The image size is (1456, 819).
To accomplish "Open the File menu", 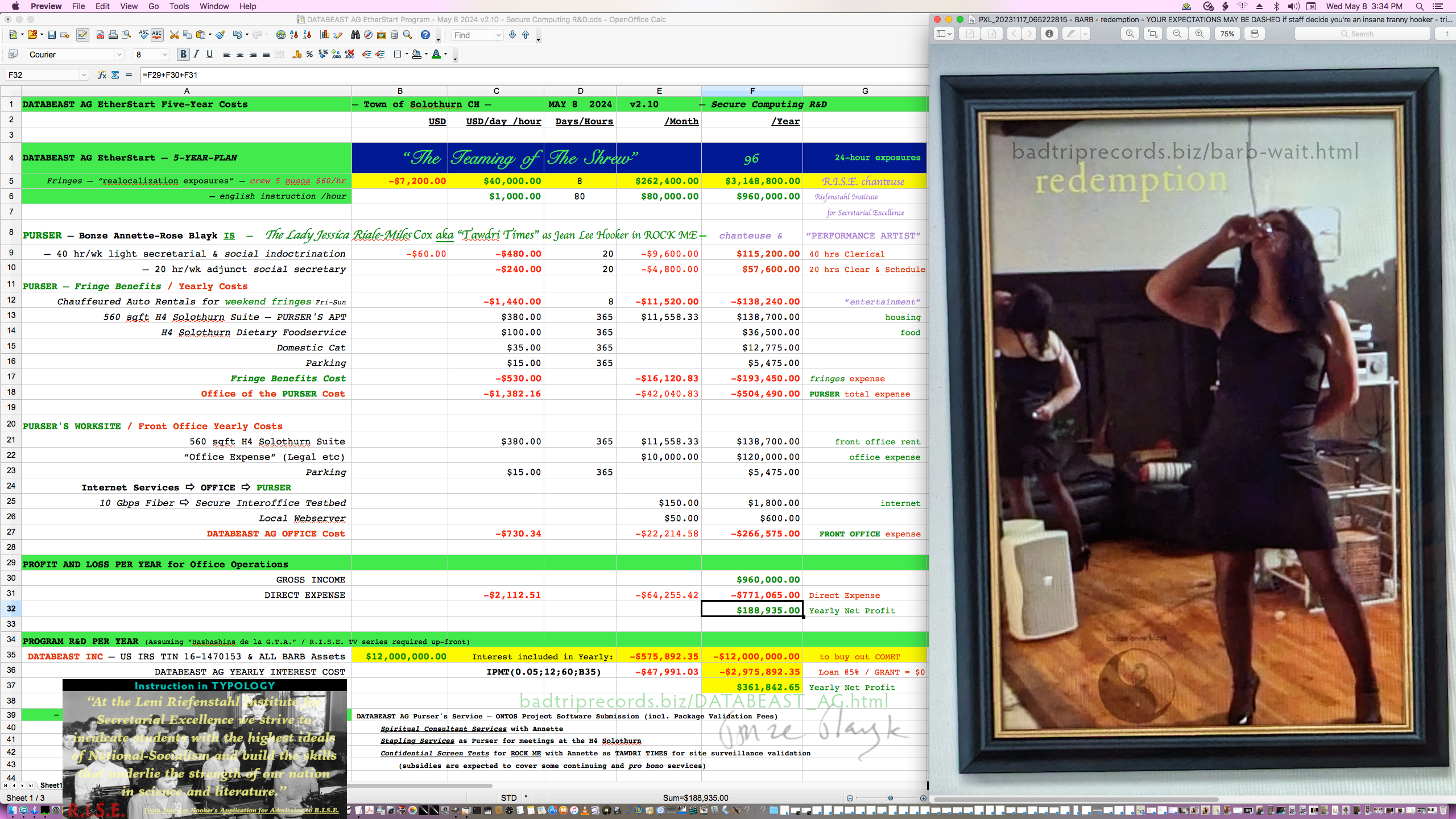I will (x=78, y=6).
